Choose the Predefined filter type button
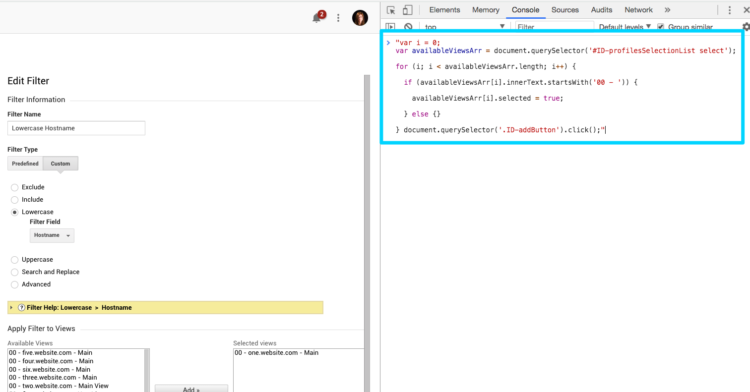The width and height of the screenshot is (750, 392). click(x=25, y=163)
